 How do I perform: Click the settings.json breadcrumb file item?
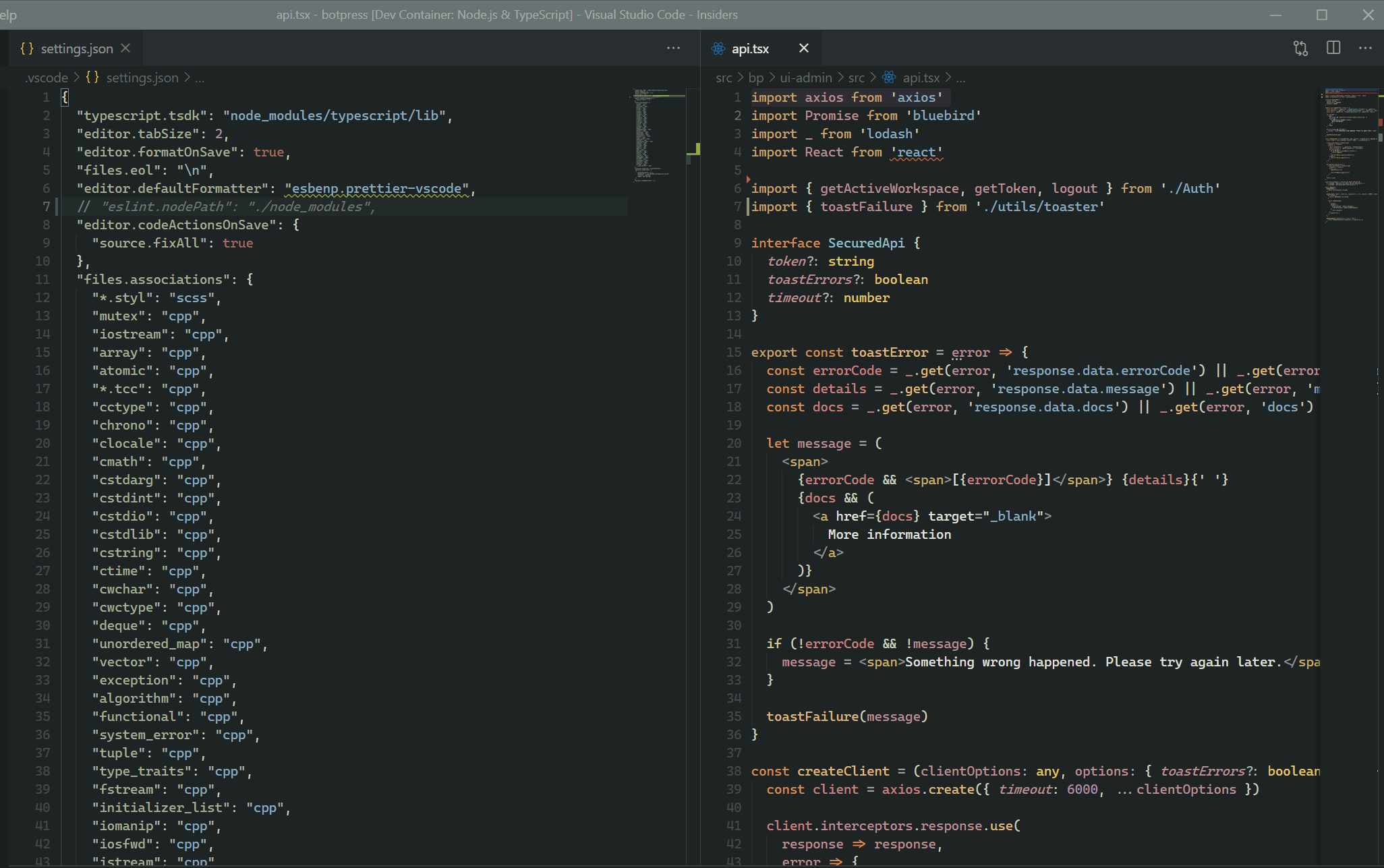[142, 78]
